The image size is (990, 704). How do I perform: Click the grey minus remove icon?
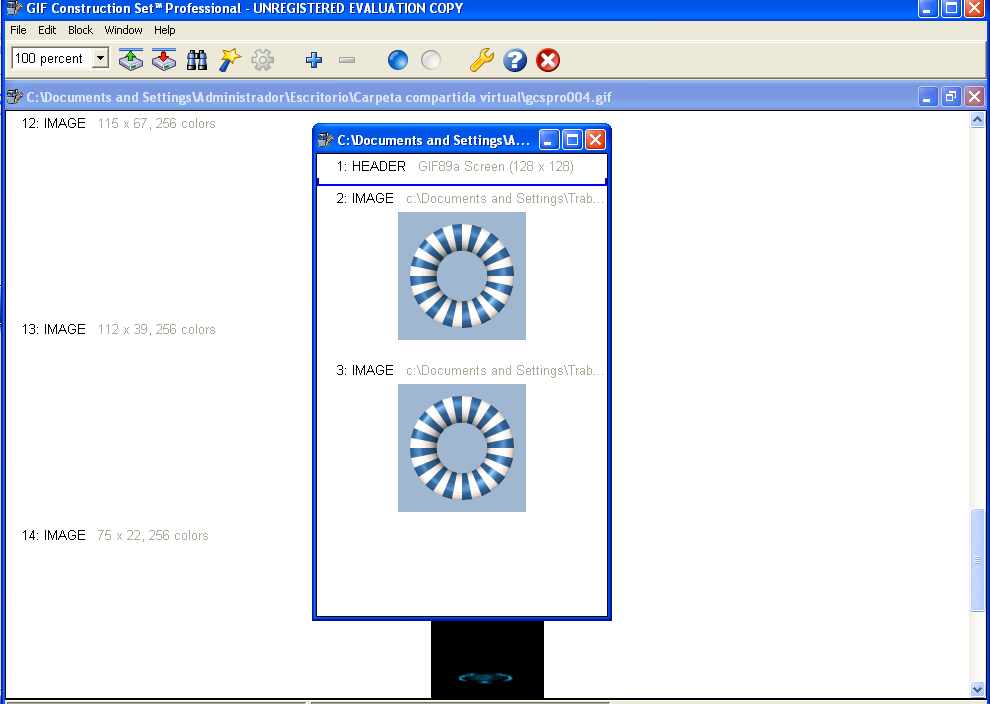coord(347,60)
